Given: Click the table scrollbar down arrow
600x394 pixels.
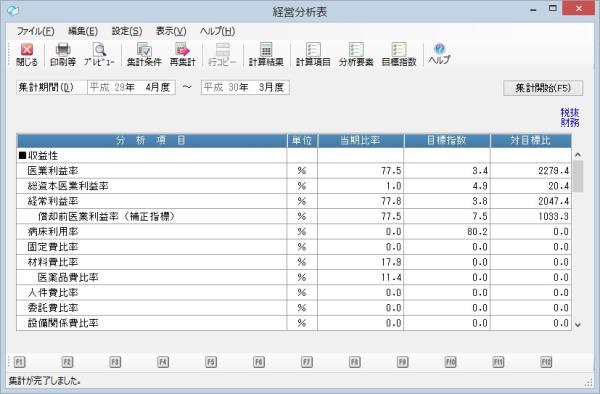Looking at the screenshot, I should tap(578, 325).
